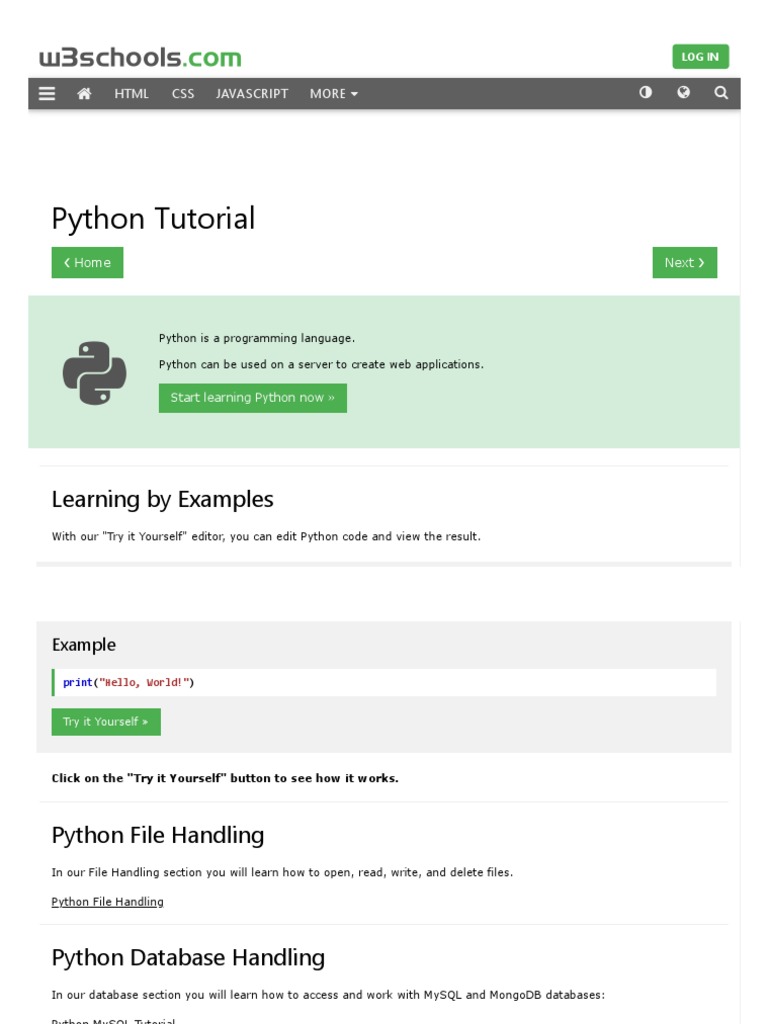Select JAVASCRIPT in the navbar

(252, 94)
